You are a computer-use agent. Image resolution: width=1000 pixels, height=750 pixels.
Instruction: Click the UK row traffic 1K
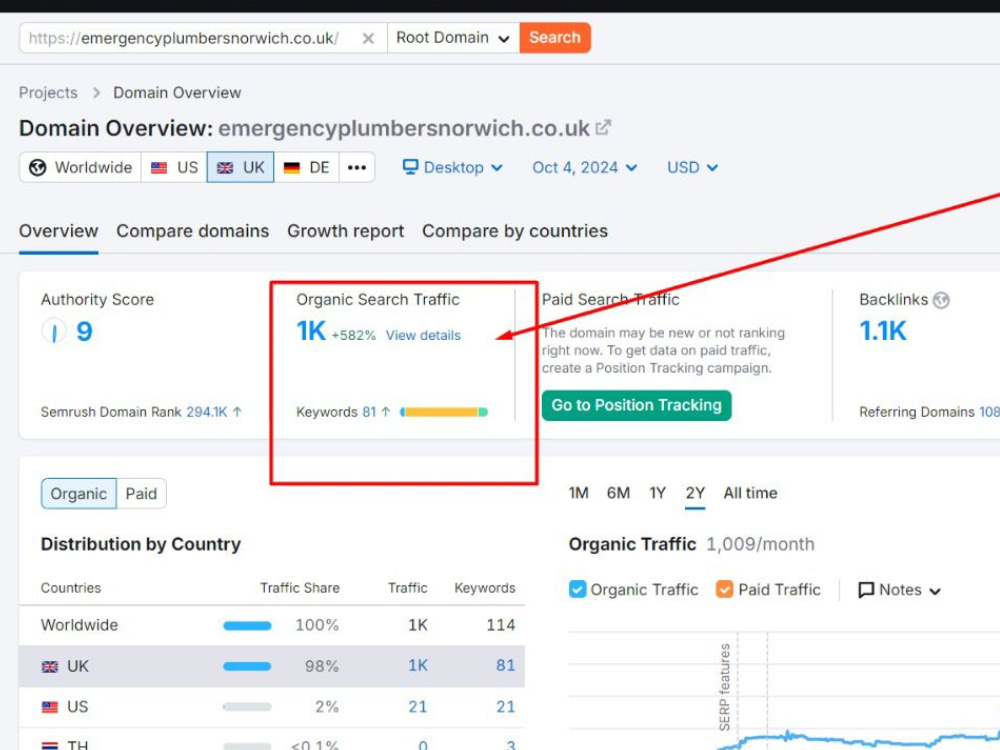click(418, 666)
